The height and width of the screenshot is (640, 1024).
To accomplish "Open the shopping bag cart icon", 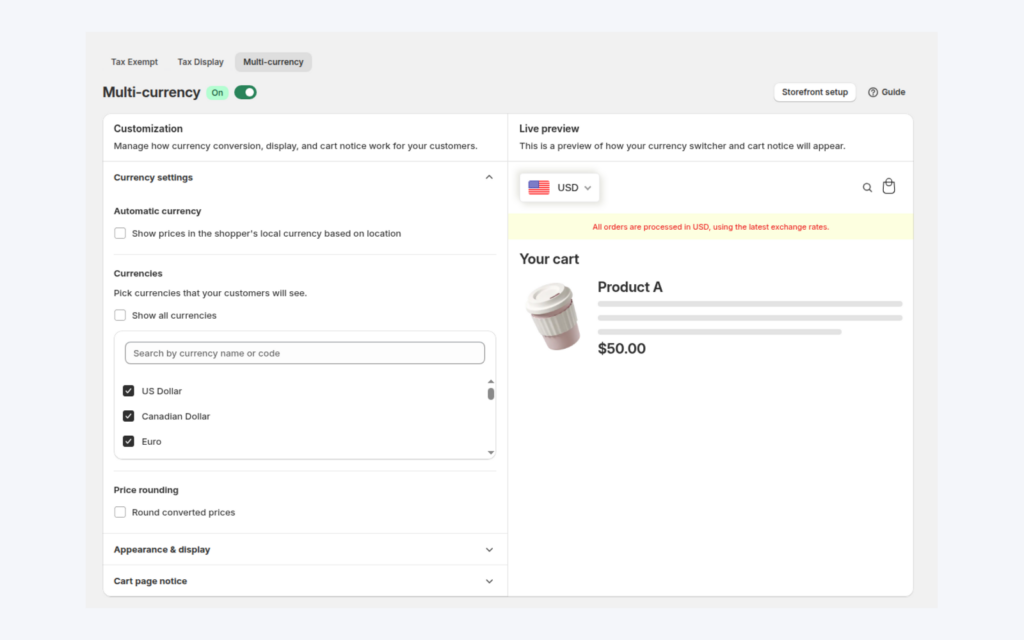I will [x=889, y=186].
